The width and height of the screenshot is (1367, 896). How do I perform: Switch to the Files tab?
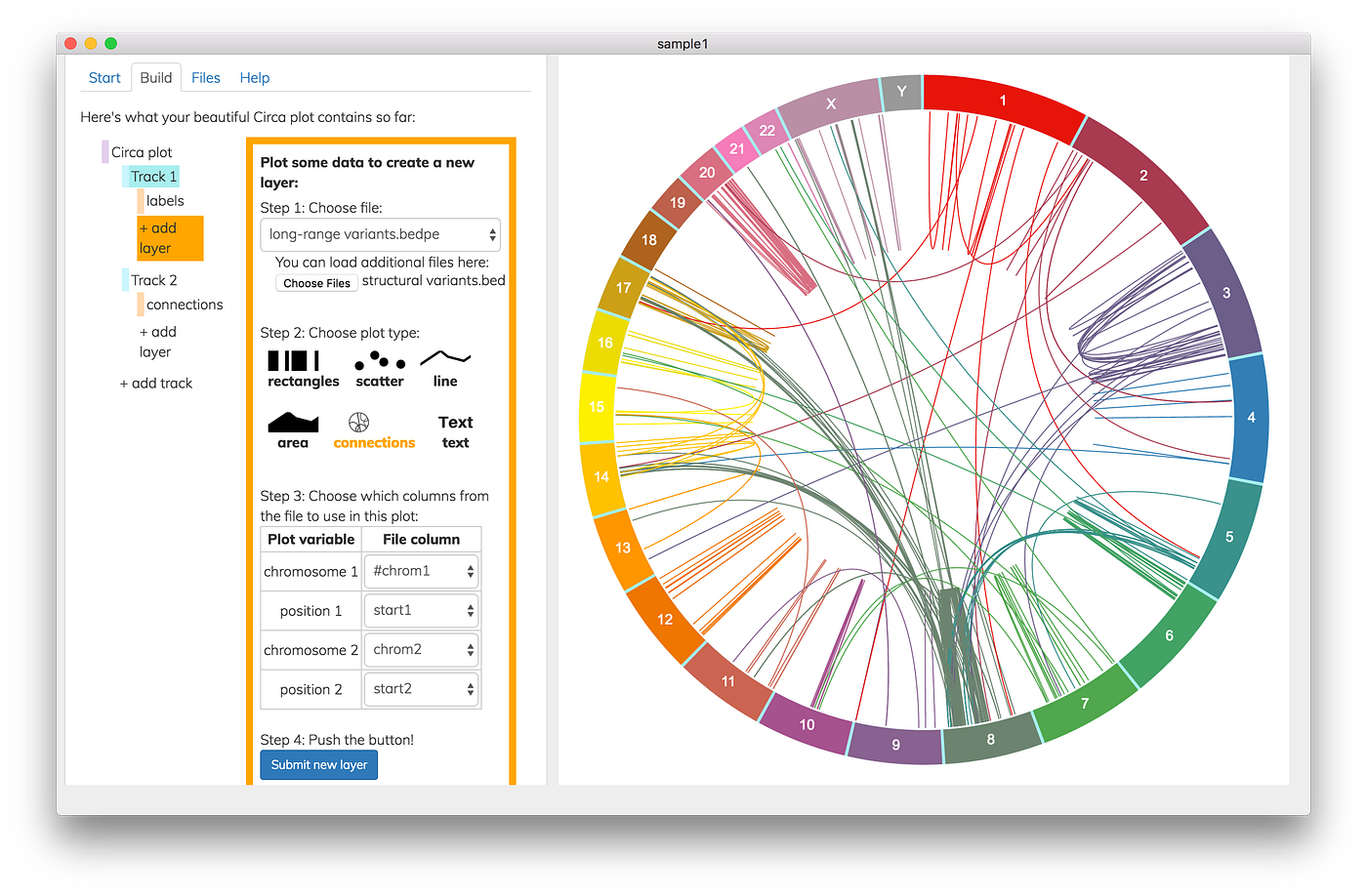pyautogui.click(x=206, y=77)
